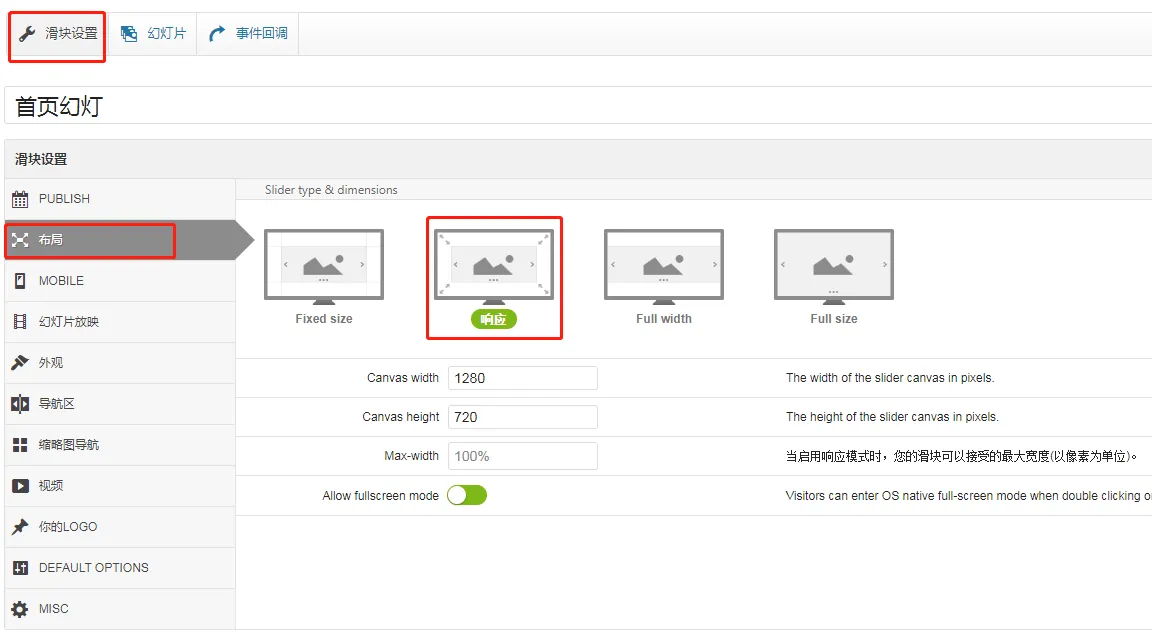Image resolution: width=1152 pixels, height=638 pixels.
Task: Select the 响应 responsive layout option
Action: click(x=493, y=277)
